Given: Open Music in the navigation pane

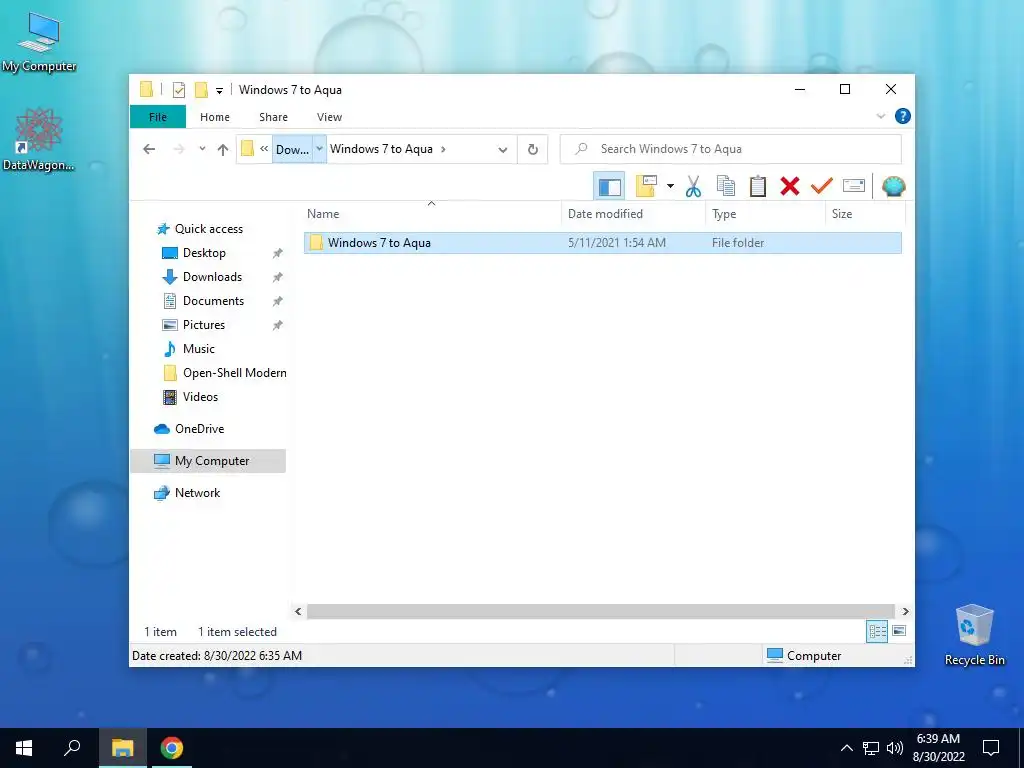Looking at the screenshot, I should pos(198,349).
